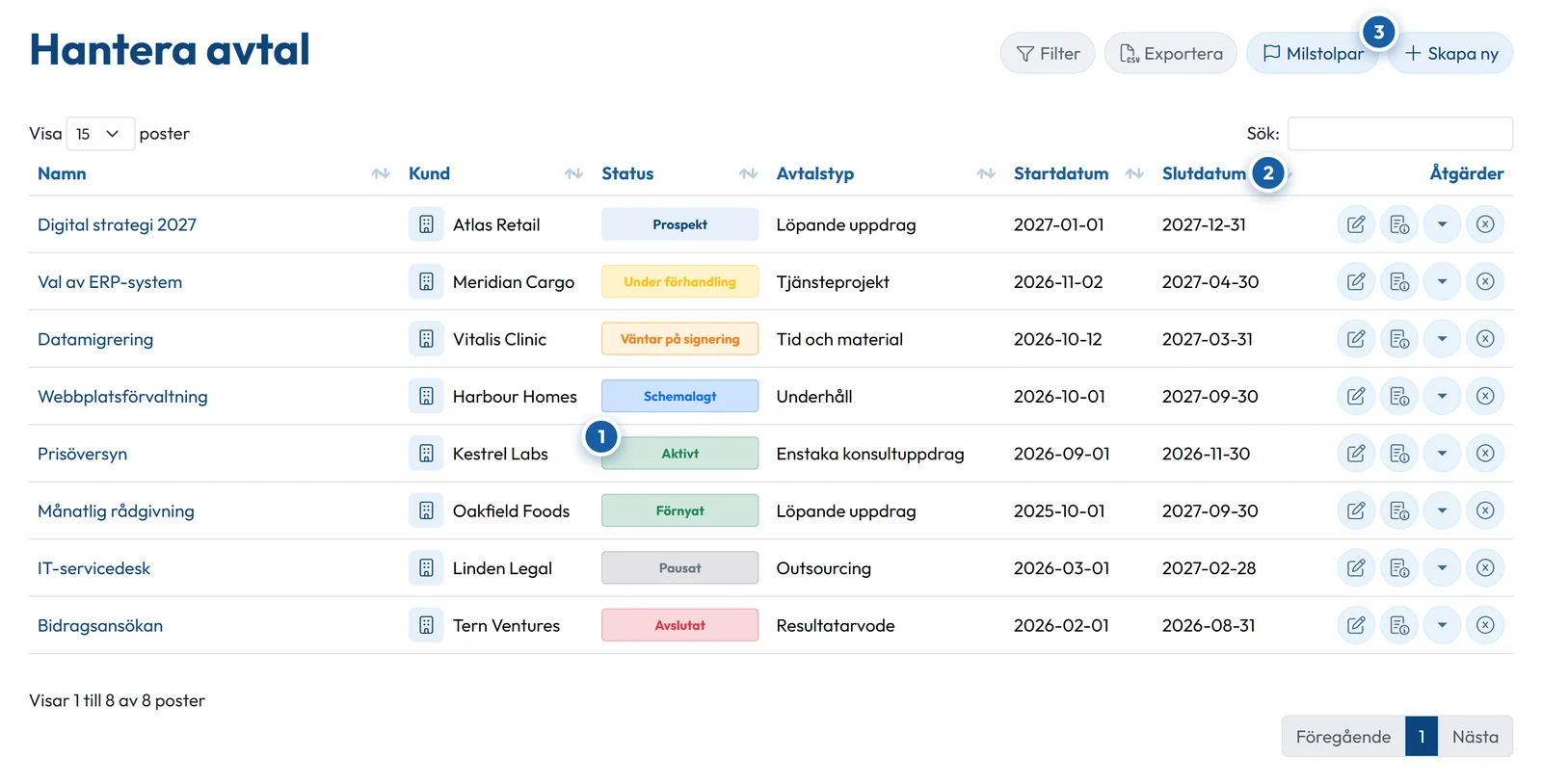Edit the Prisöversyn agreement

click(x=1355, y=454)
